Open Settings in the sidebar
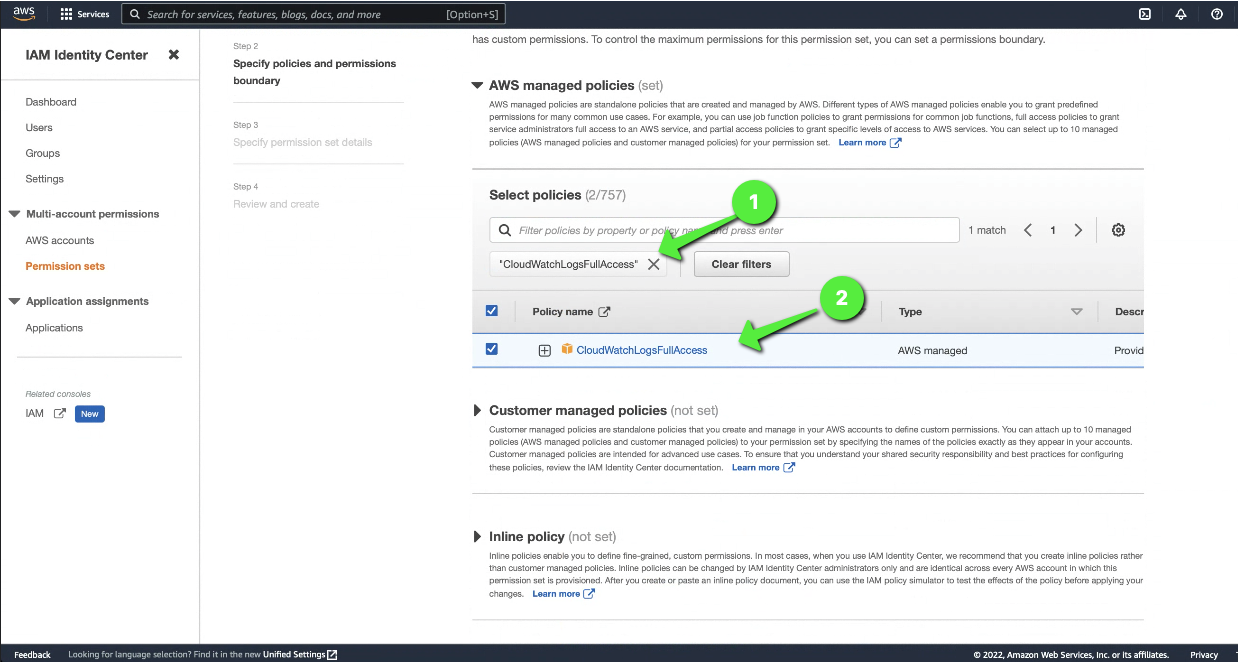1238x662 pixels. click(x=45, y=179)
